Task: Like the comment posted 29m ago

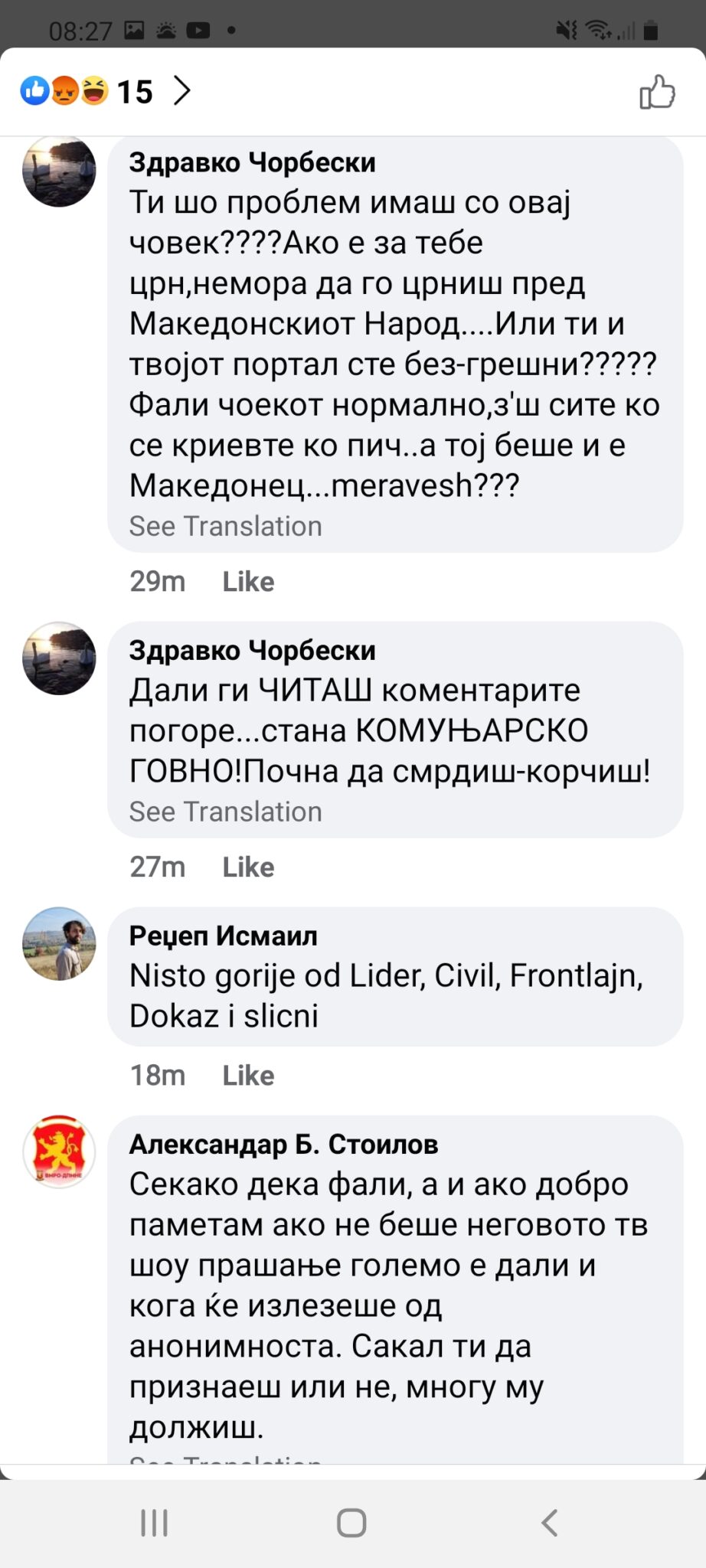Action: [x=248, y=582]
